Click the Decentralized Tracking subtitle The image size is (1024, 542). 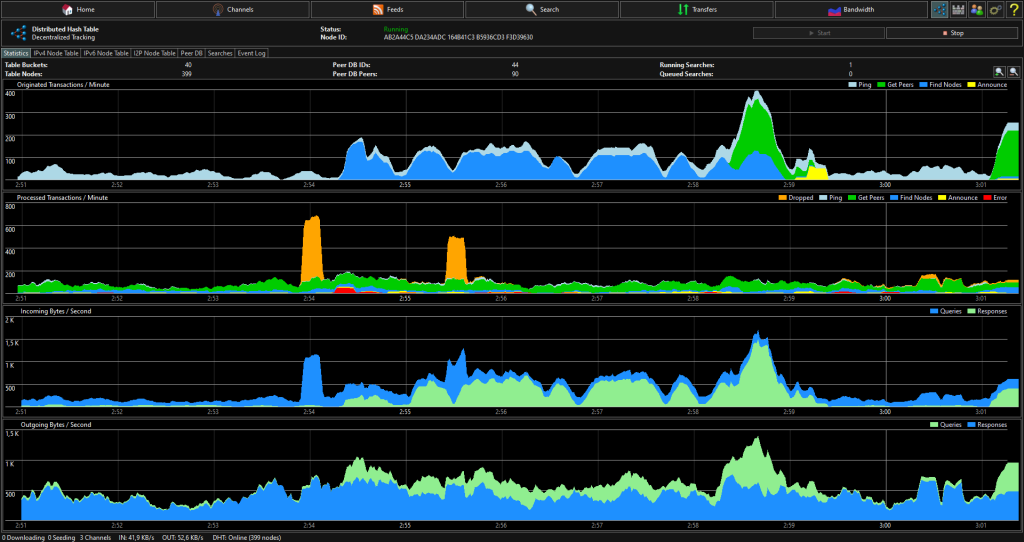click(x=63, y=37)
